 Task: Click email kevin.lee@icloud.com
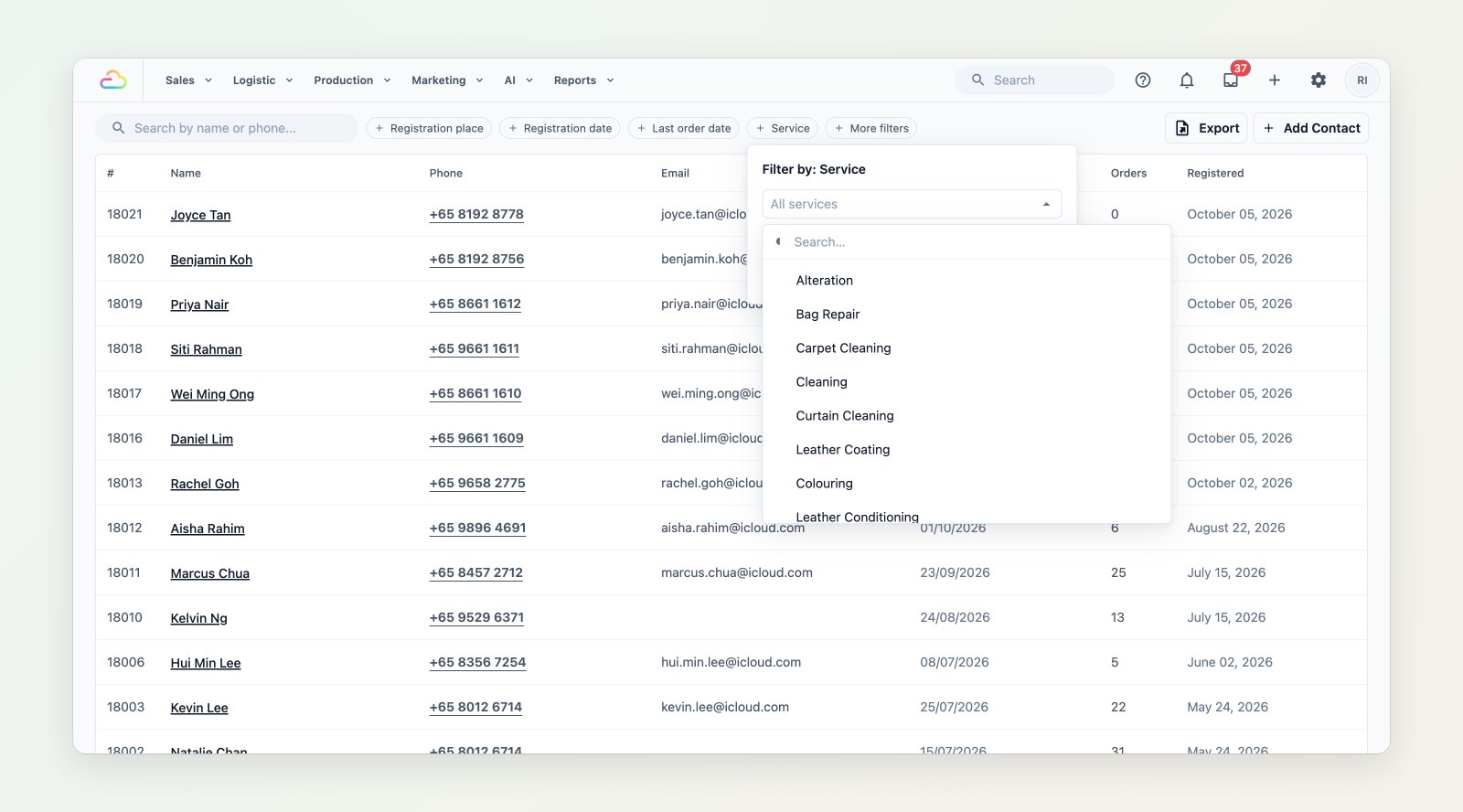pos(725,707)
